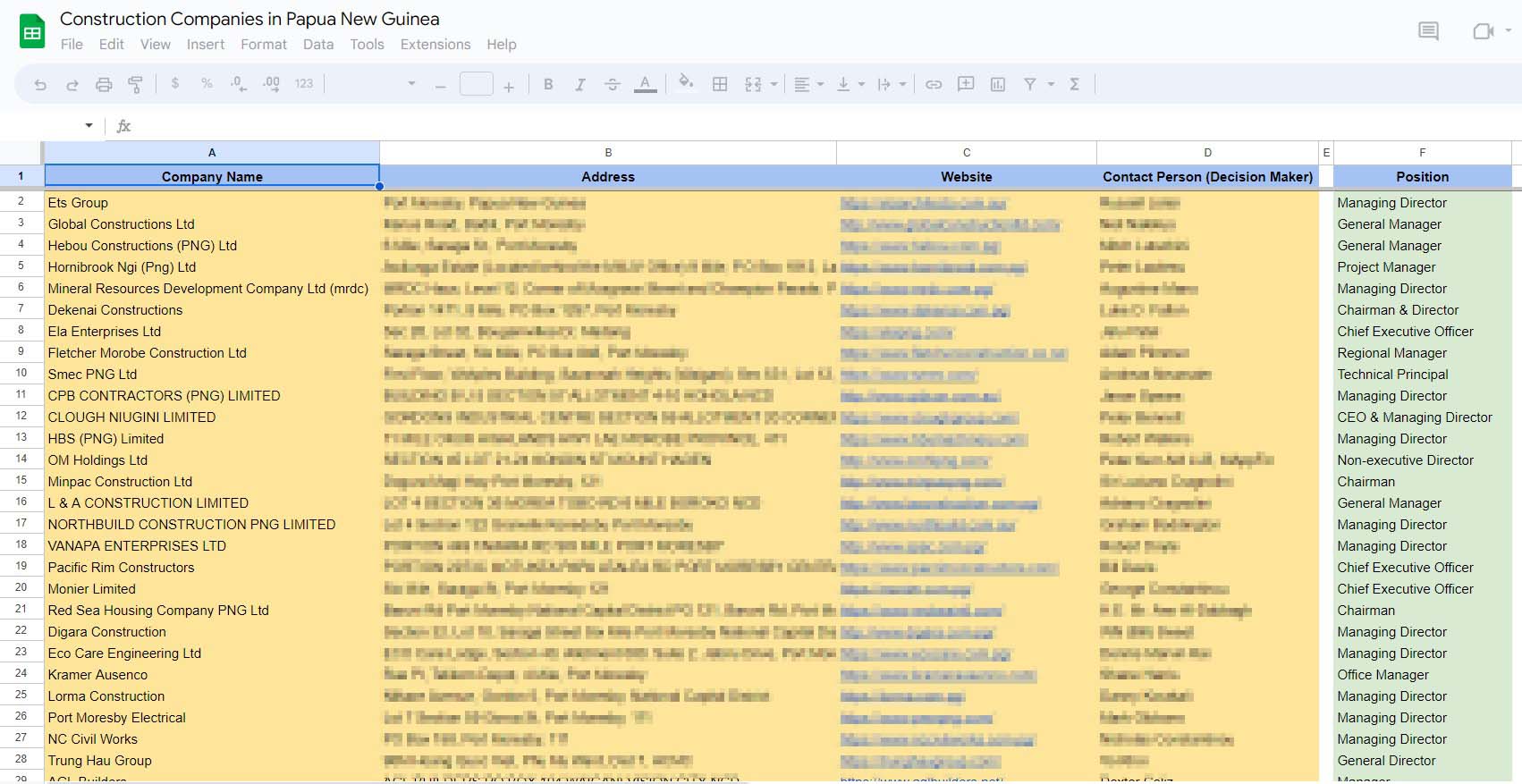Click the font size input box
The image size is (1522, 784).
click(476, 84)
